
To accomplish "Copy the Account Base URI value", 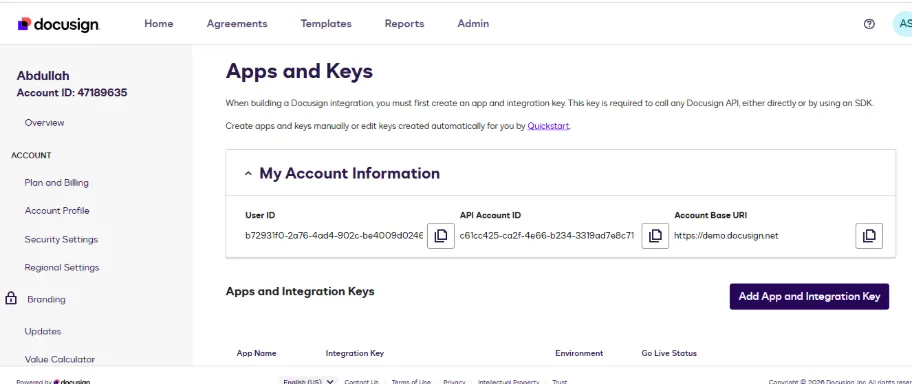I will (x=869, y=236).
